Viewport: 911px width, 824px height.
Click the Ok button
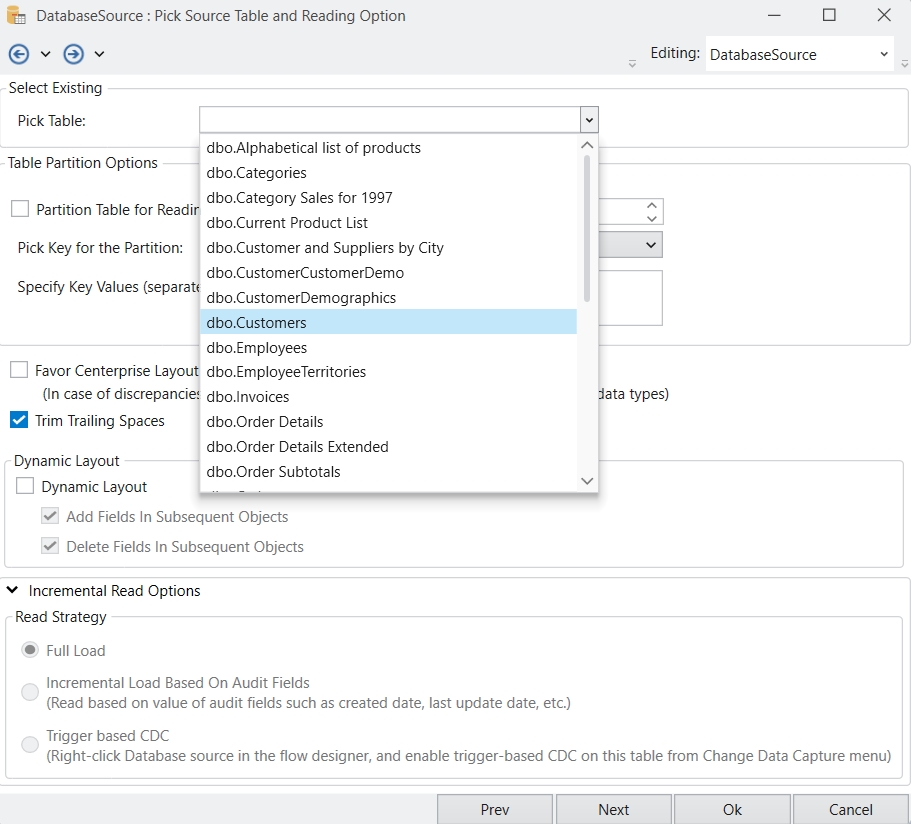732,809
